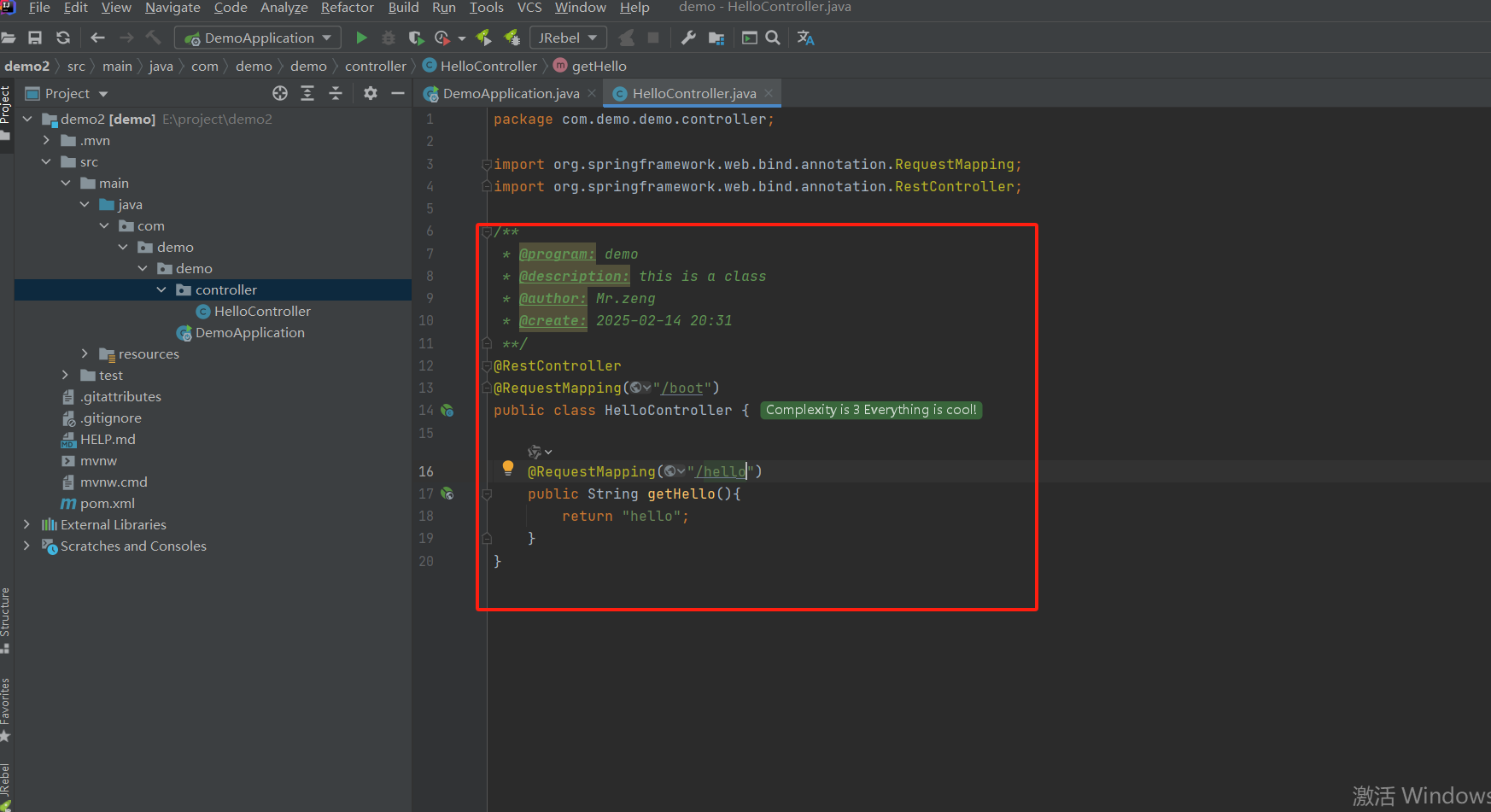Click the intention lightbulb on line 16
Screen dimensions: 1491x812
tap(508, 467)
